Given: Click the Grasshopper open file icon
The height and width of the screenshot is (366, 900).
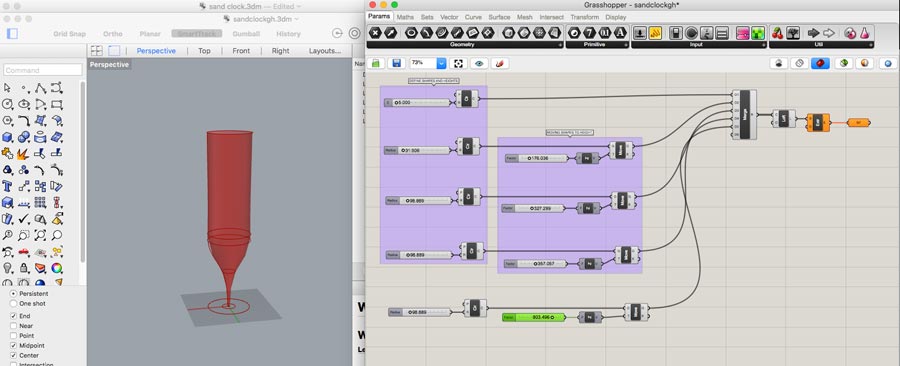Looking at the screenshot, I should [375, 63].
